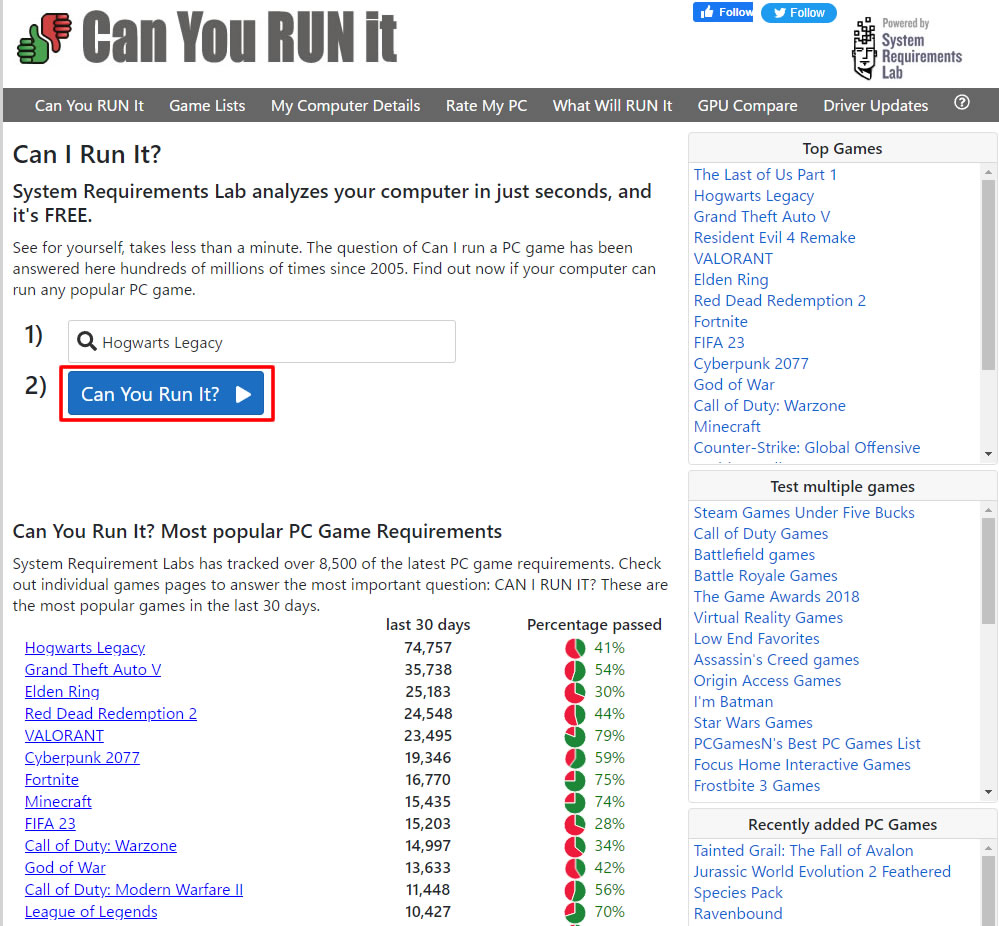Viewport: 999px width, 926px height.
Task: Click Hogwarts Legacy pass-rate pie chart
Action: pos(575,648)
